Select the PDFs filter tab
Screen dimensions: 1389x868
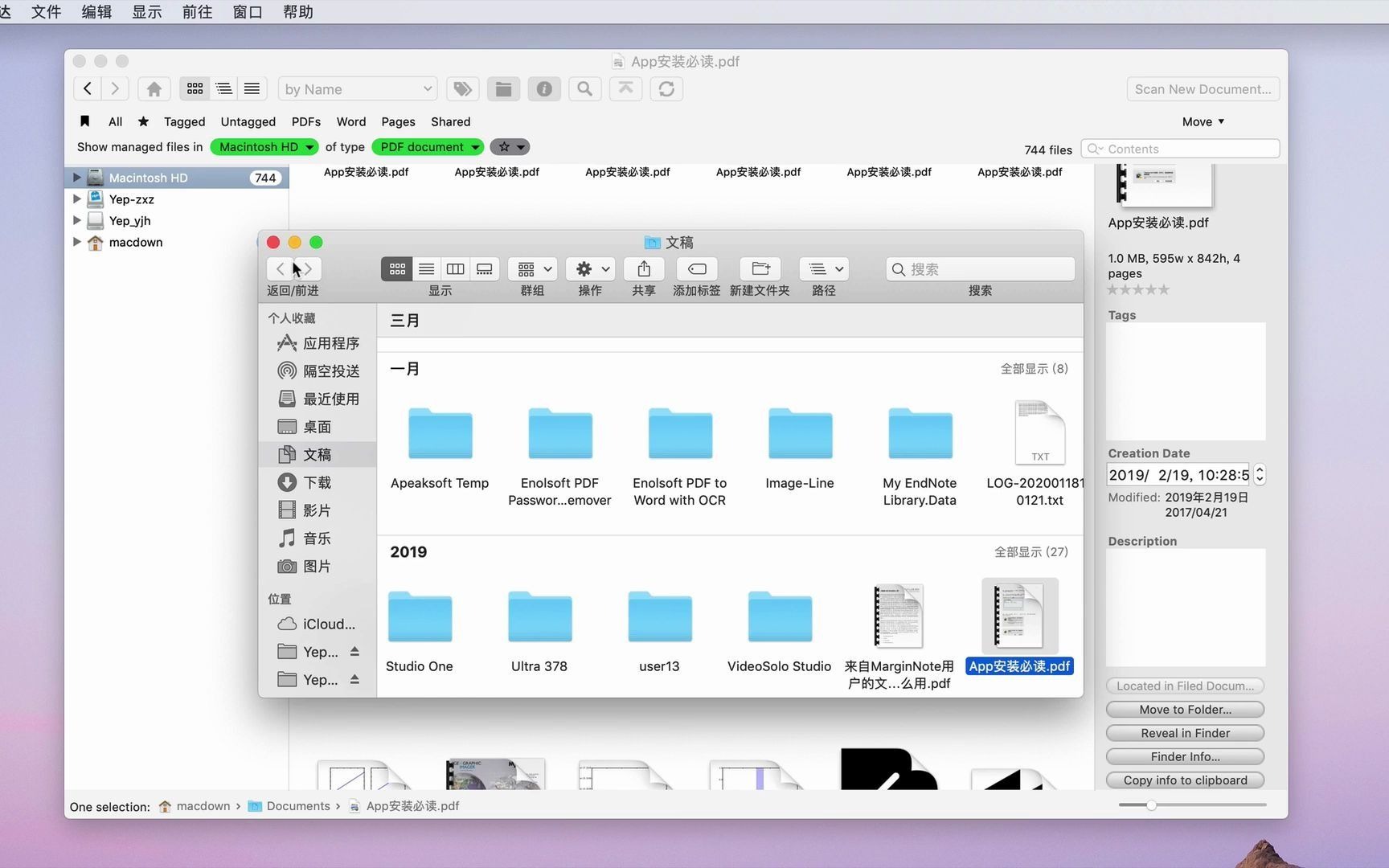pyautogui.click(x=305, y=121)
